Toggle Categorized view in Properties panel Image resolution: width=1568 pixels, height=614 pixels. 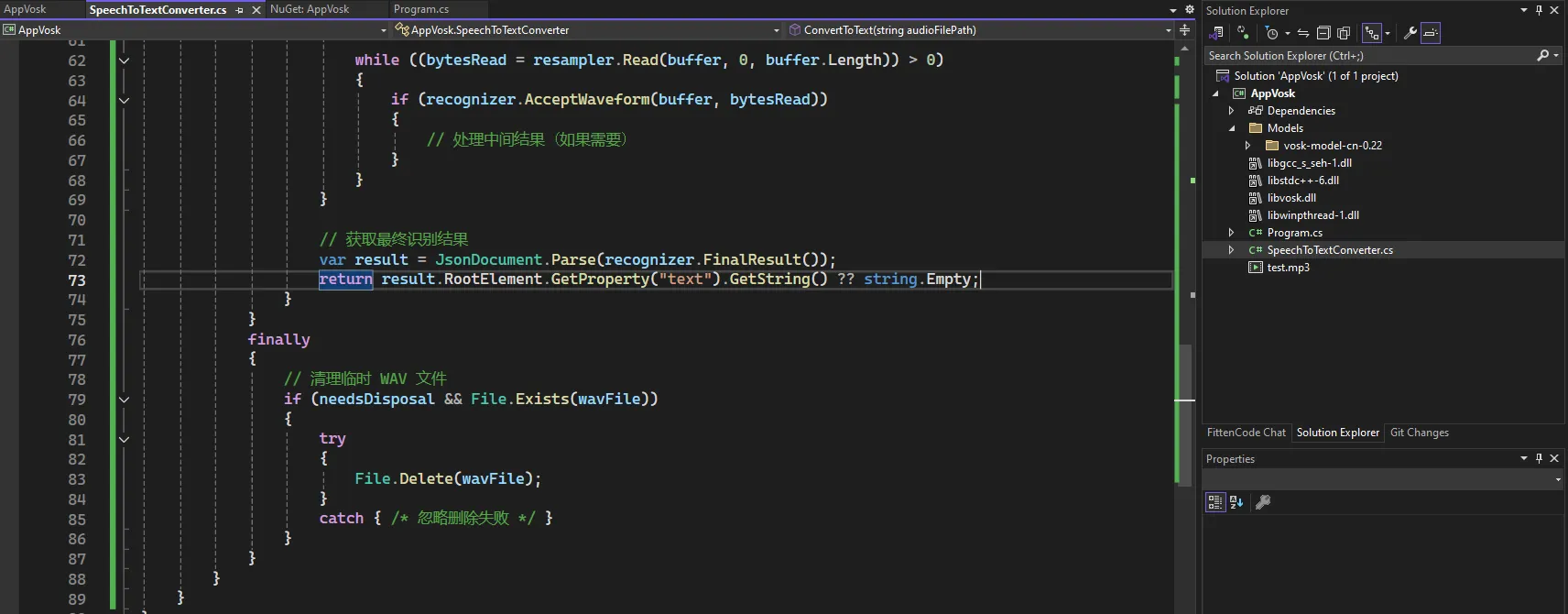[x=1214, y=502]
